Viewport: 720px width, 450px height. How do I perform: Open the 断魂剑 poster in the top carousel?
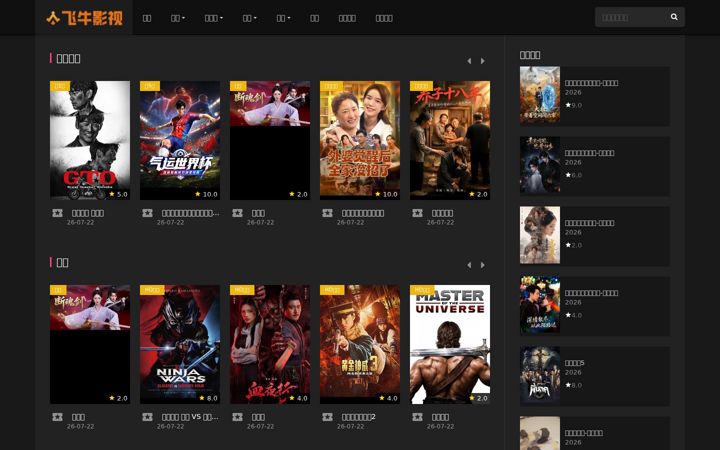coord(270,140)
